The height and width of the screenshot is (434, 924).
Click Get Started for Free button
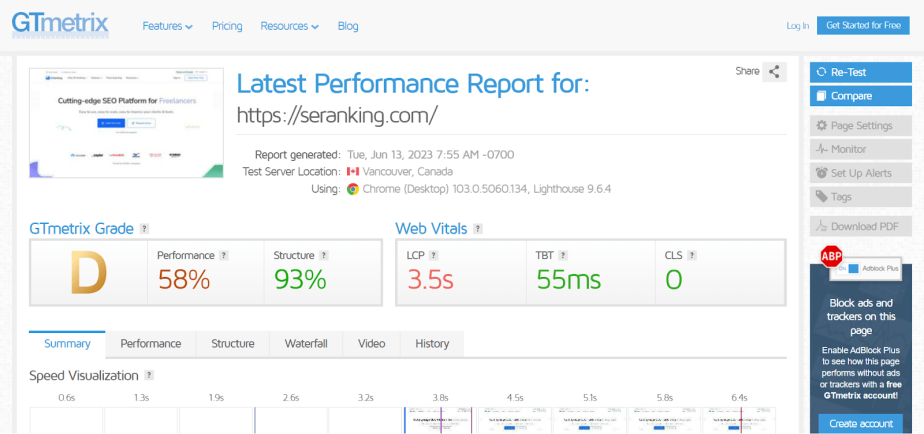(x=863, y=25)
